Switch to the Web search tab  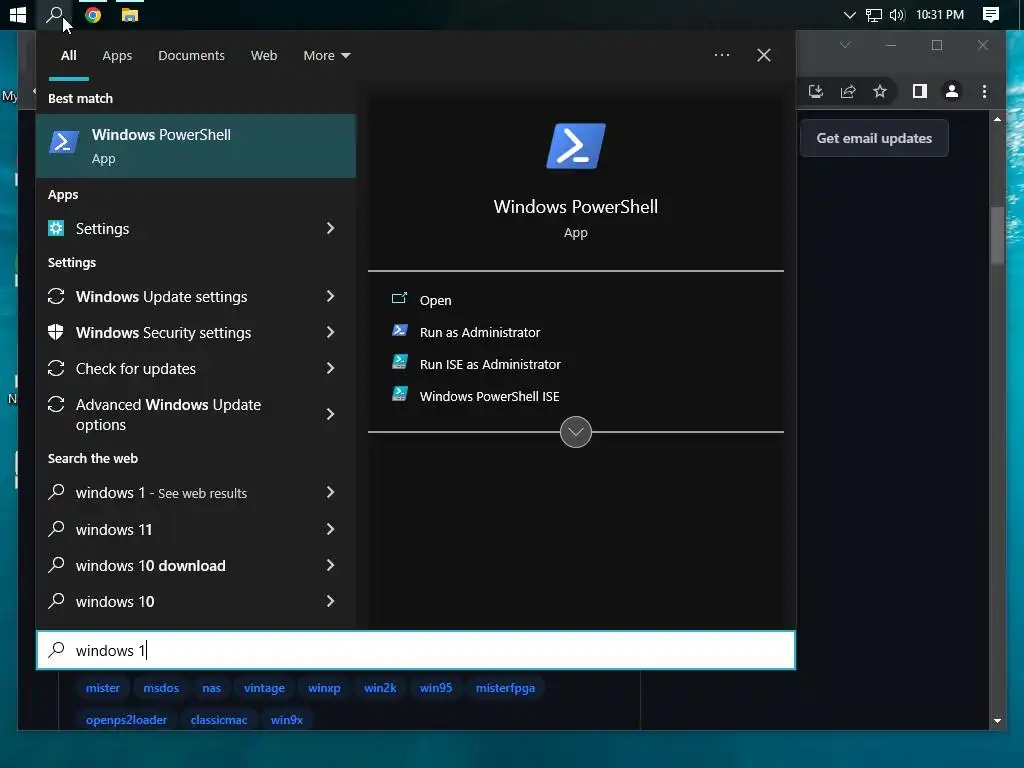pos(264,56)
